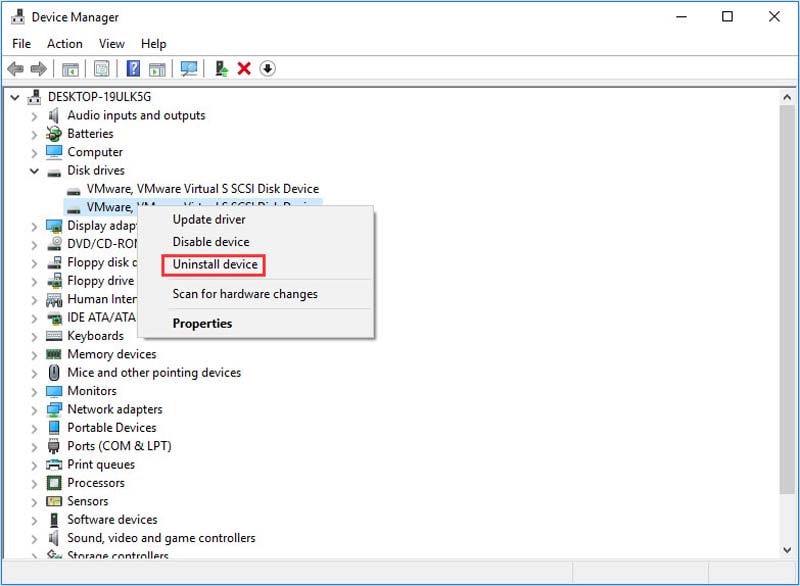Click Device Manager title bar icon
The image size is (800, 586).
pyautogui.click(x=18, y=17)
